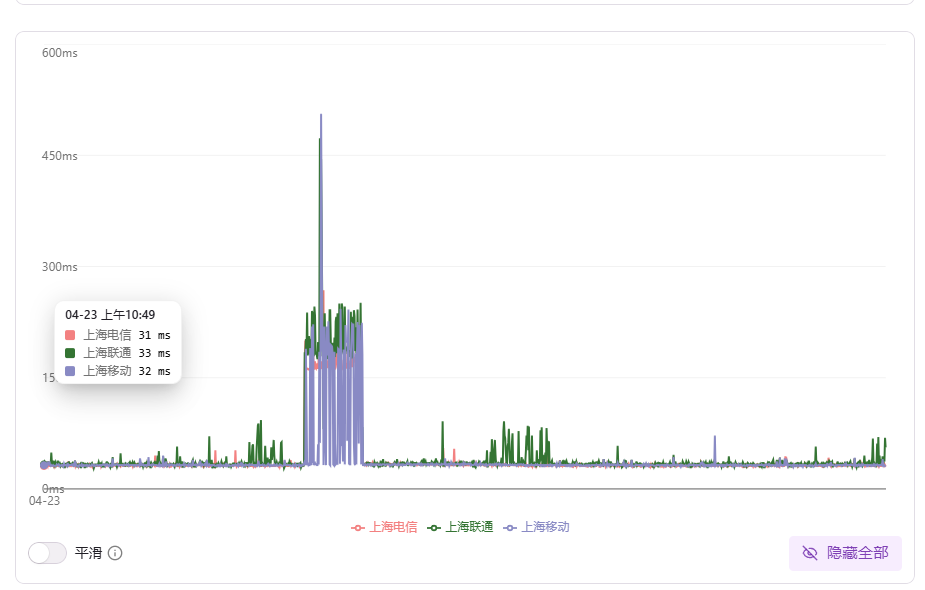The height and width of the screenshot is (590, 925).
Task: Click the 32 ms value in tooltip
Action: 155,371
